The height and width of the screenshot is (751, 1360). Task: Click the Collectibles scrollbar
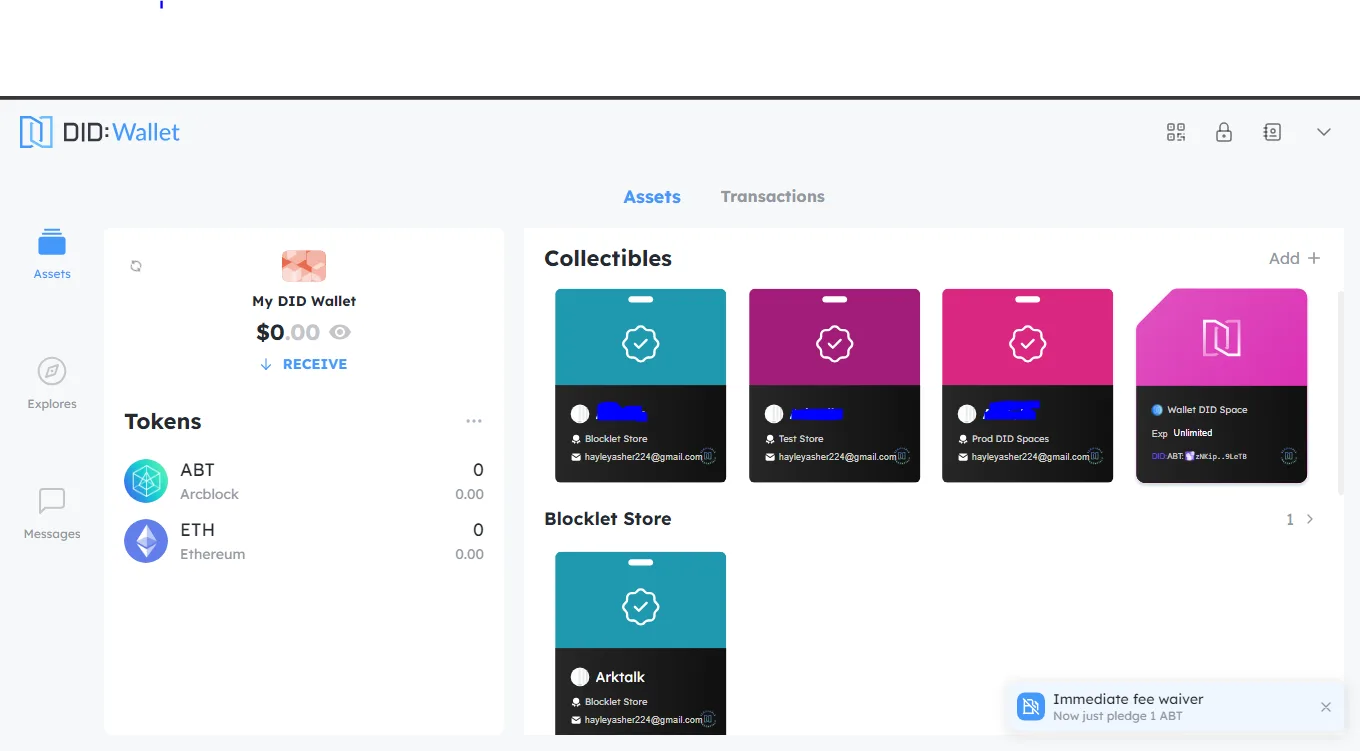pos(1340,392)
